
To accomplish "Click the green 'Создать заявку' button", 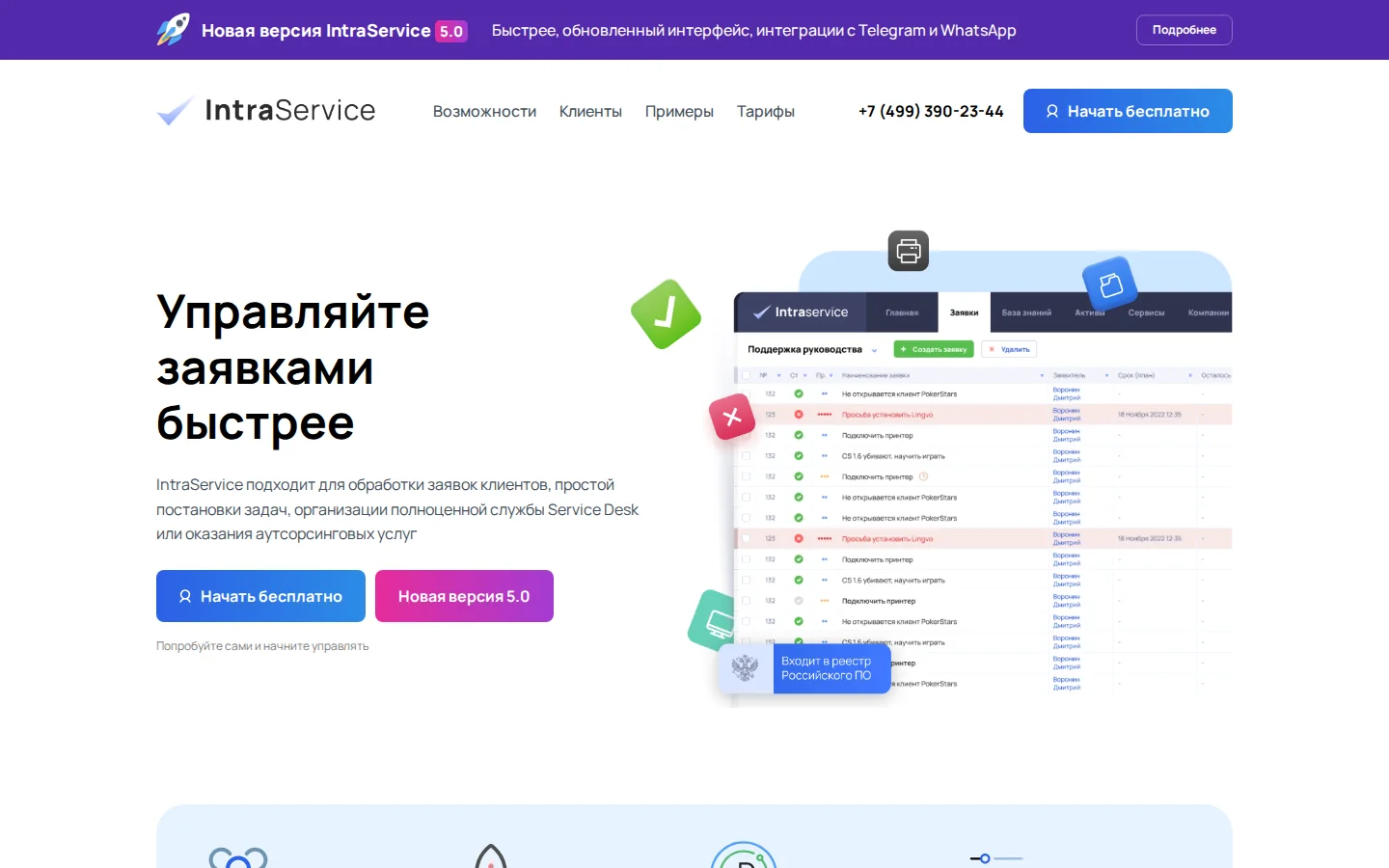I will 934,349.
